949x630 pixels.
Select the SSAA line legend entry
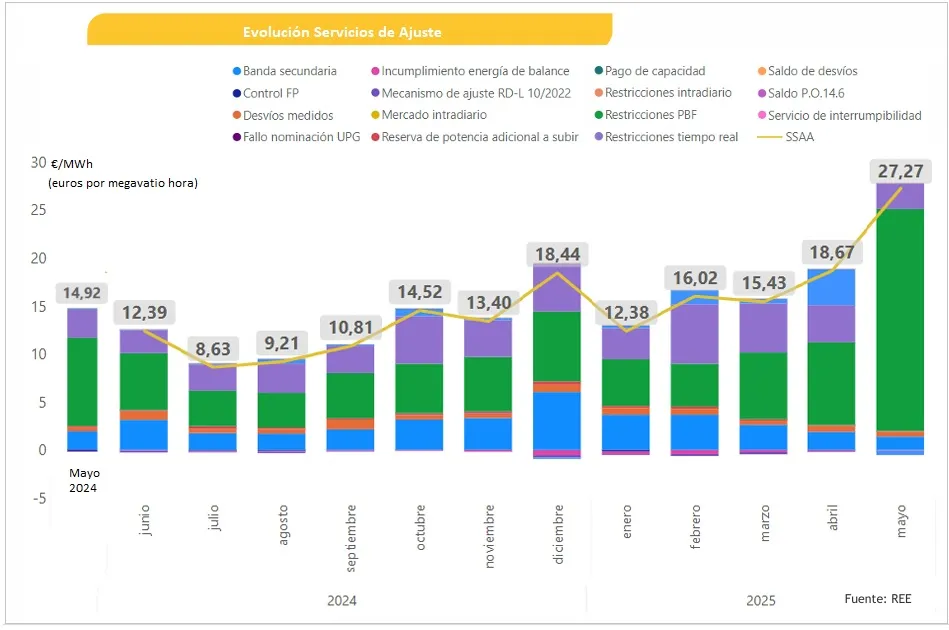(x=786, y=137)
